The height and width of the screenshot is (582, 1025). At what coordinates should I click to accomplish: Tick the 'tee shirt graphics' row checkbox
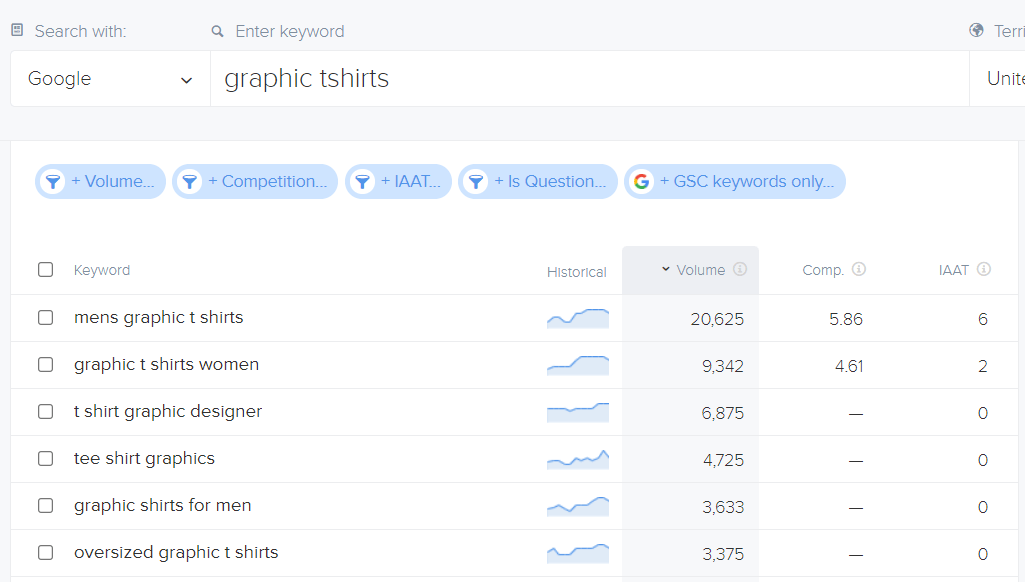[45, 459]
